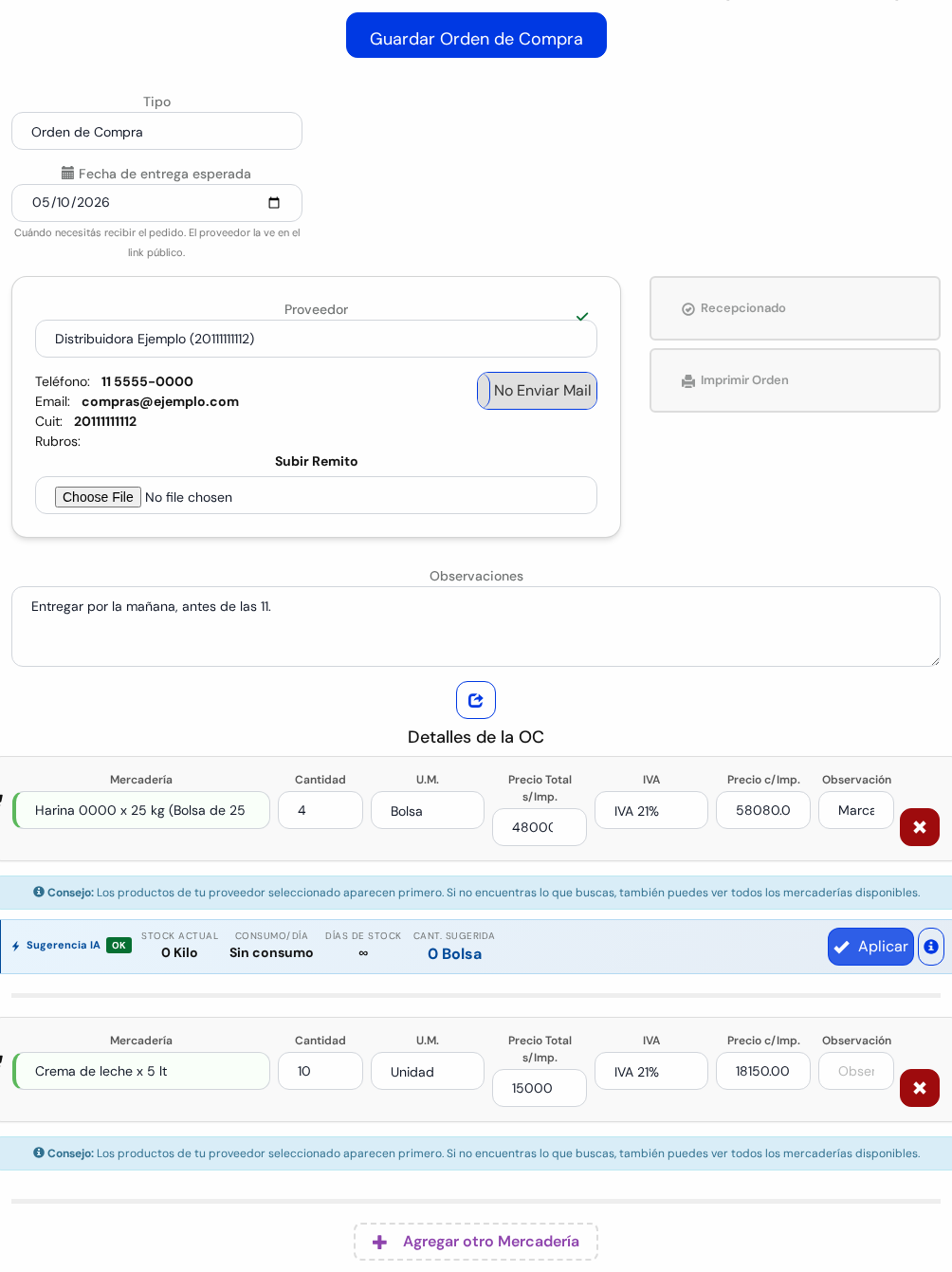Click the Precio c/Imp. field showing 58080.0
The height and width of the screenshot is (1272, 952).
click(763, 810)
